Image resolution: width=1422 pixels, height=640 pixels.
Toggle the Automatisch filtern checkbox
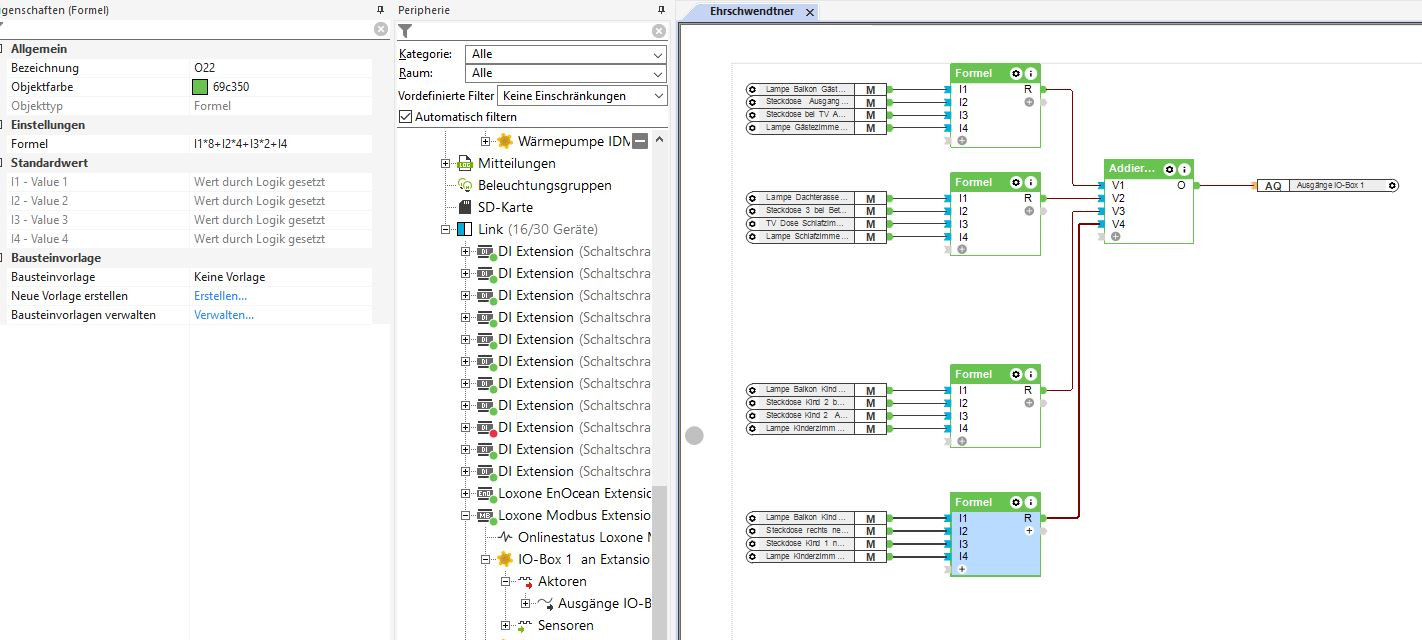tap(405, 117)
